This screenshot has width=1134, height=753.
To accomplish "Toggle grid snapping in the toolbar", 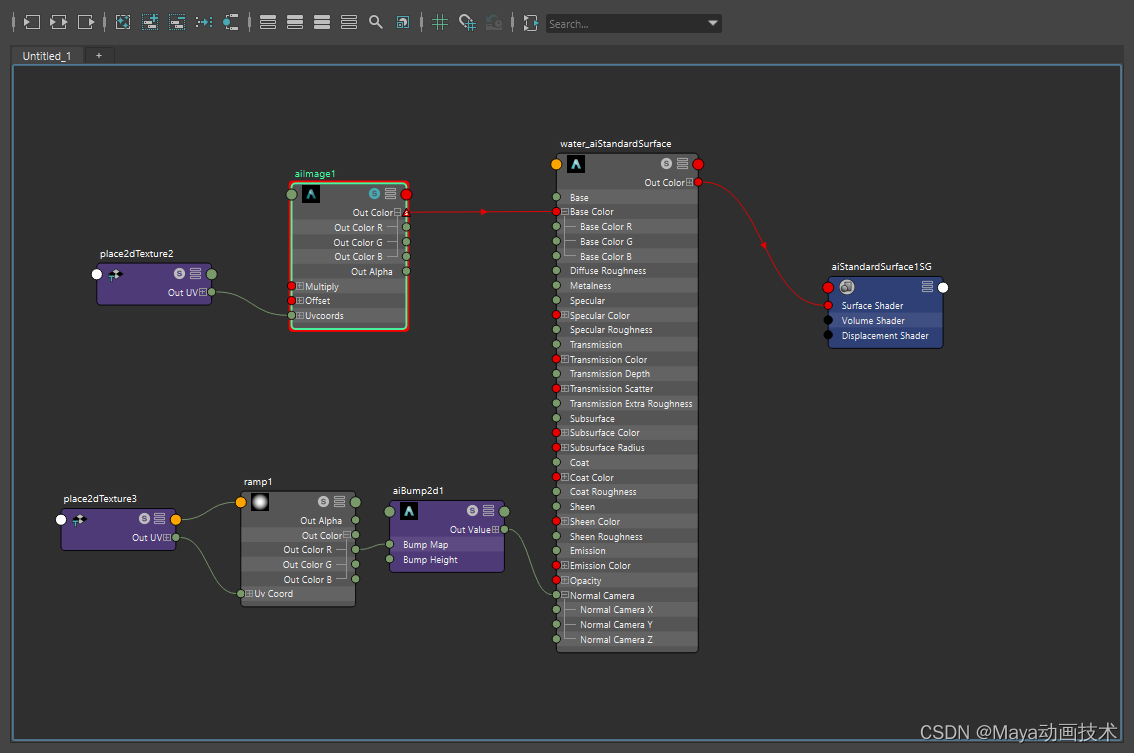I will pos(467,22).
